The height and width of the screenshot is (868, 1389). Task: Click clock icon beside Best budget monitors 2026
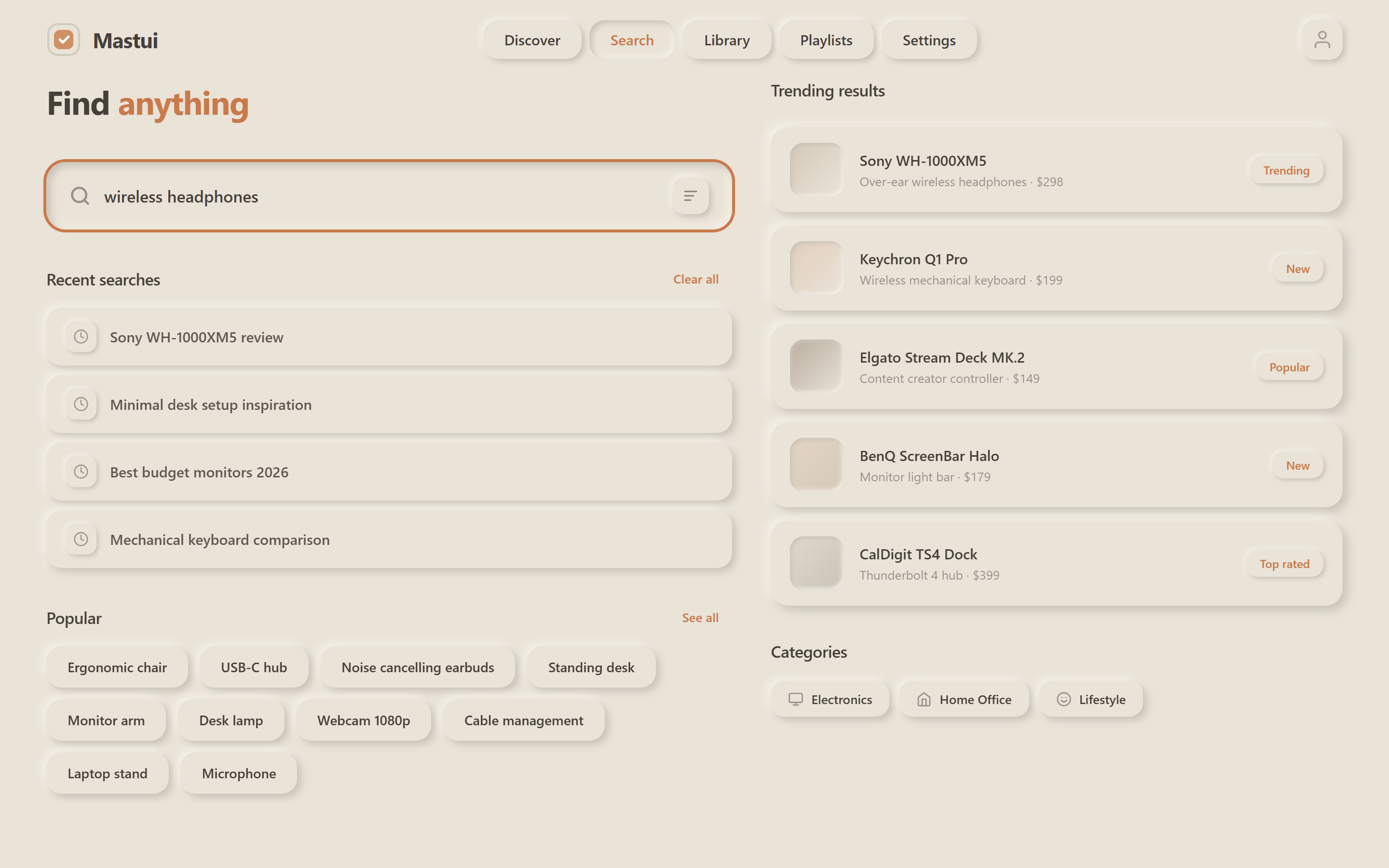81,472
